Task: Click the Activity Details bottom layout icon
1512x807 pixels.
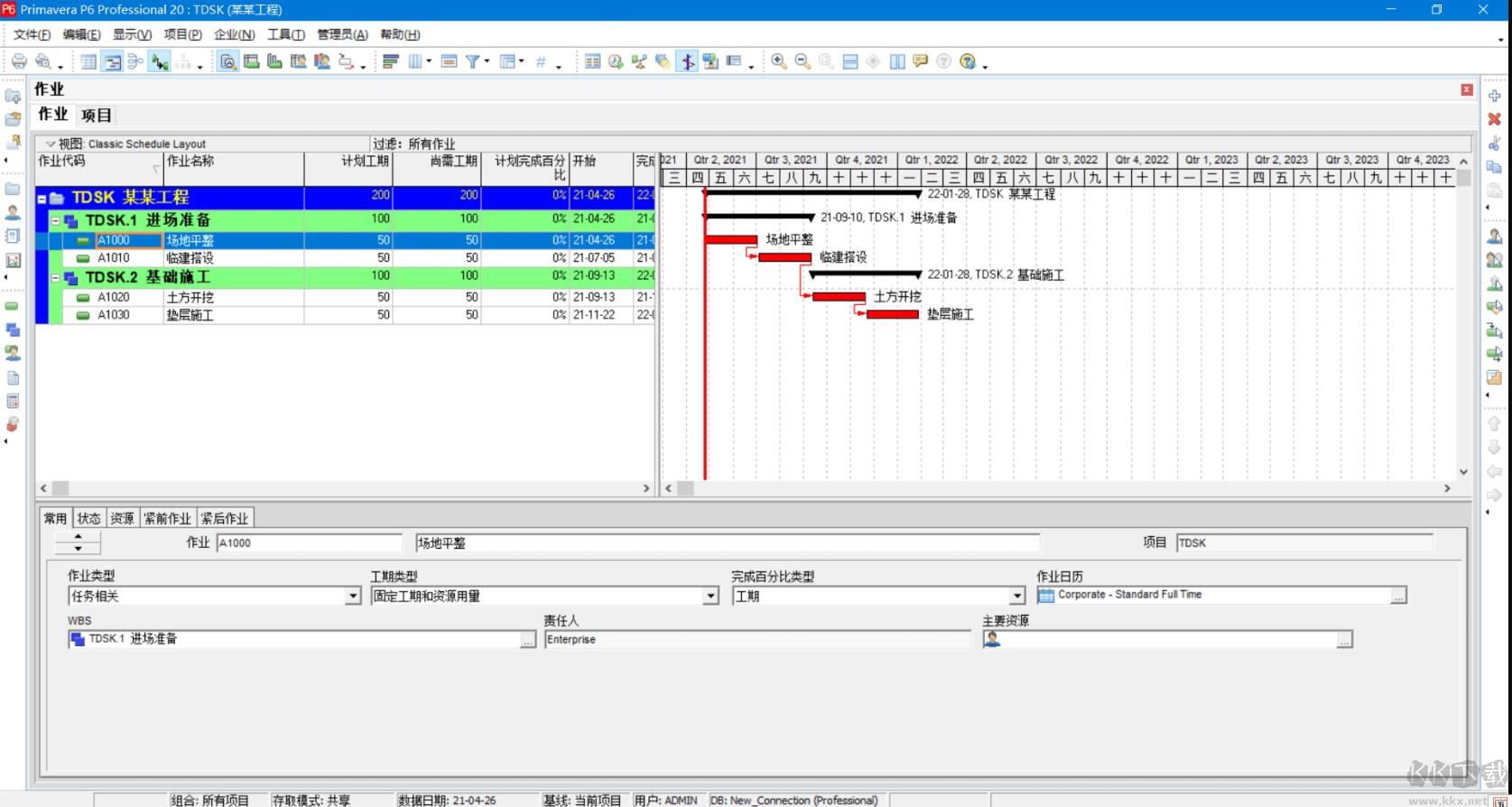Action: pyautogui.click(x=228, y=61)
